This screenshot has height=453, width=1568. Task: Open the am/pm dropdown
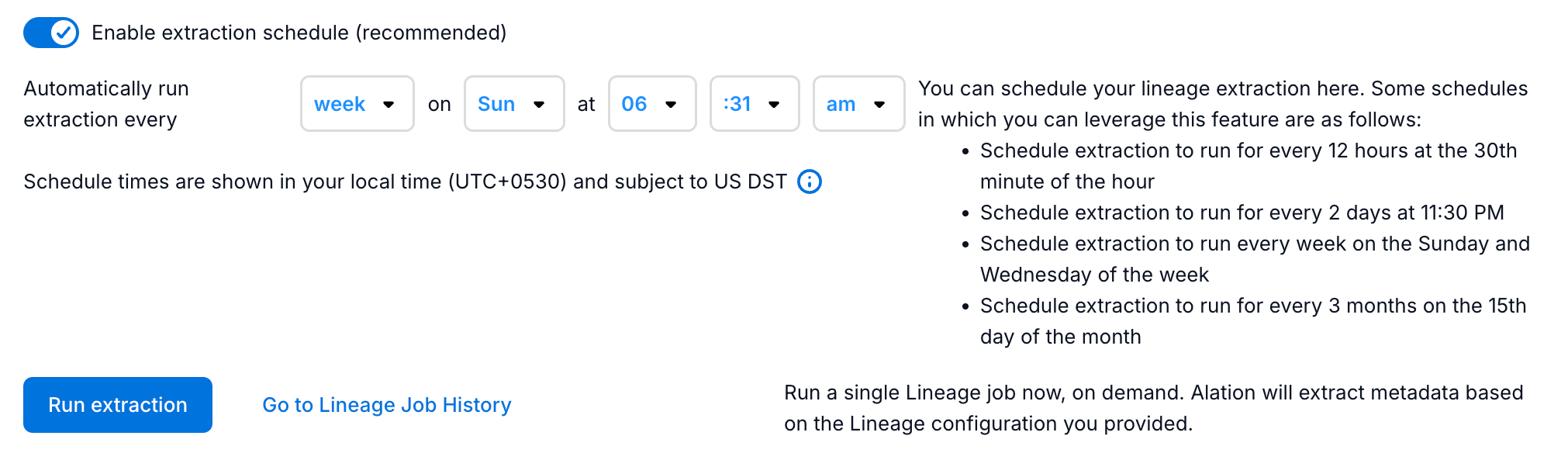tap(858, 104)
